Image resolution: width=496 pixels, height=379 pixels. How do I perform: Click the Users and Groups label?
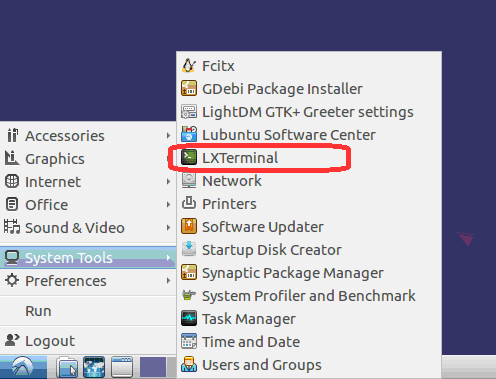point(262,365)
